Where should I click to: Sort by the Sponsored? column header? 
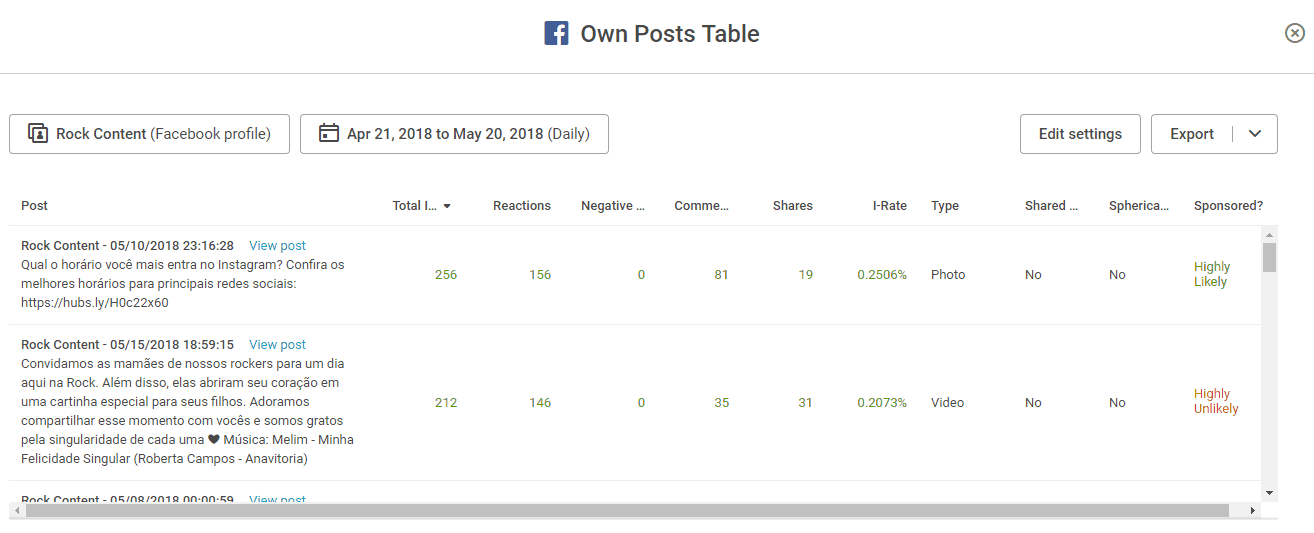tap(1228, 206)
